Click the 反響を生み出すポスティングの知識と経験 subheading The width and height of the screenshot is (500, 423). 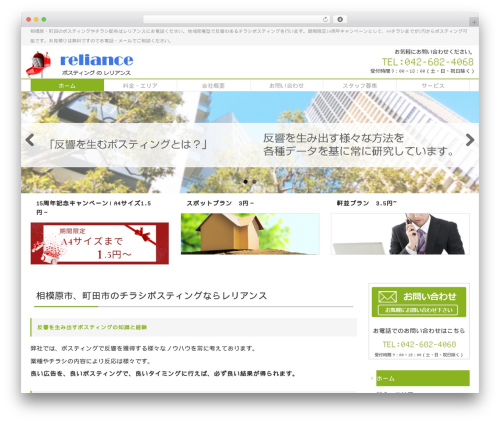click(x=92, y=327)
